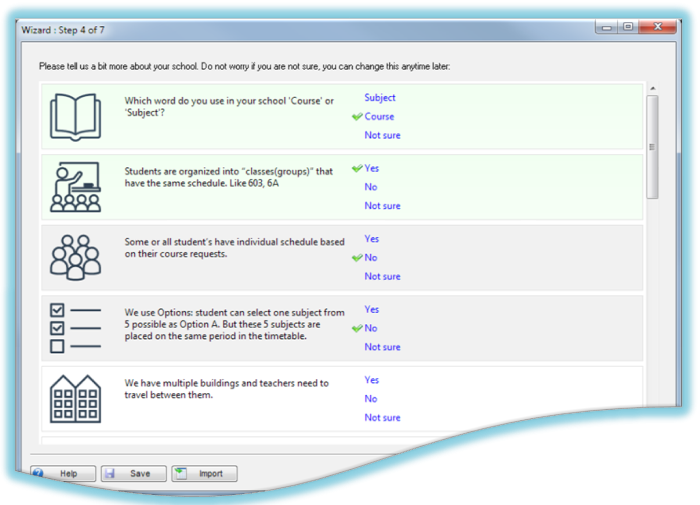Click the open book icon
Image resolution: width=700 pixels, height=505 pixels.
point(75,117)
